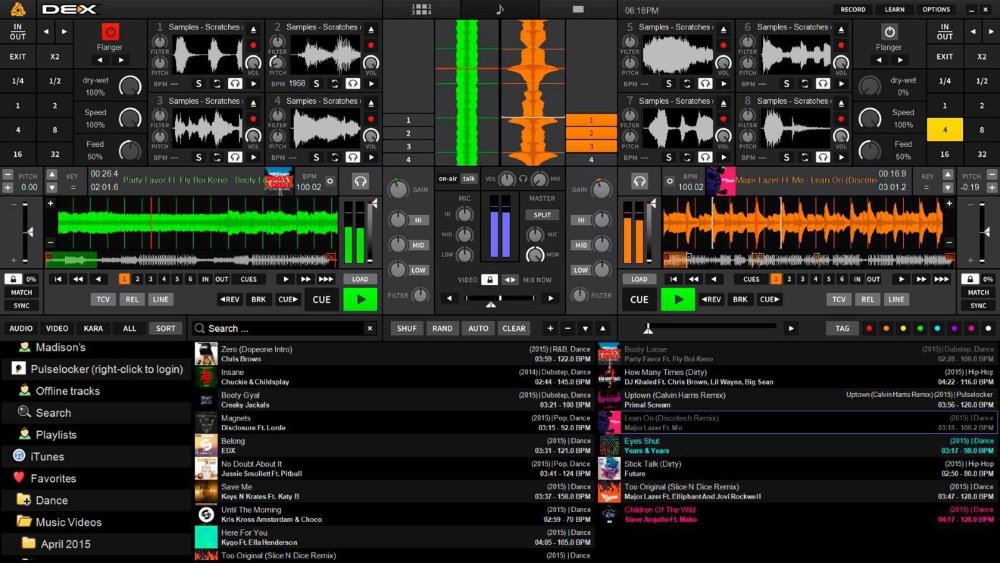The width and height of the screenshot is (1000, 563).
Task: Open the right deck CUES dropdown
Action: [x=752, y=279]
